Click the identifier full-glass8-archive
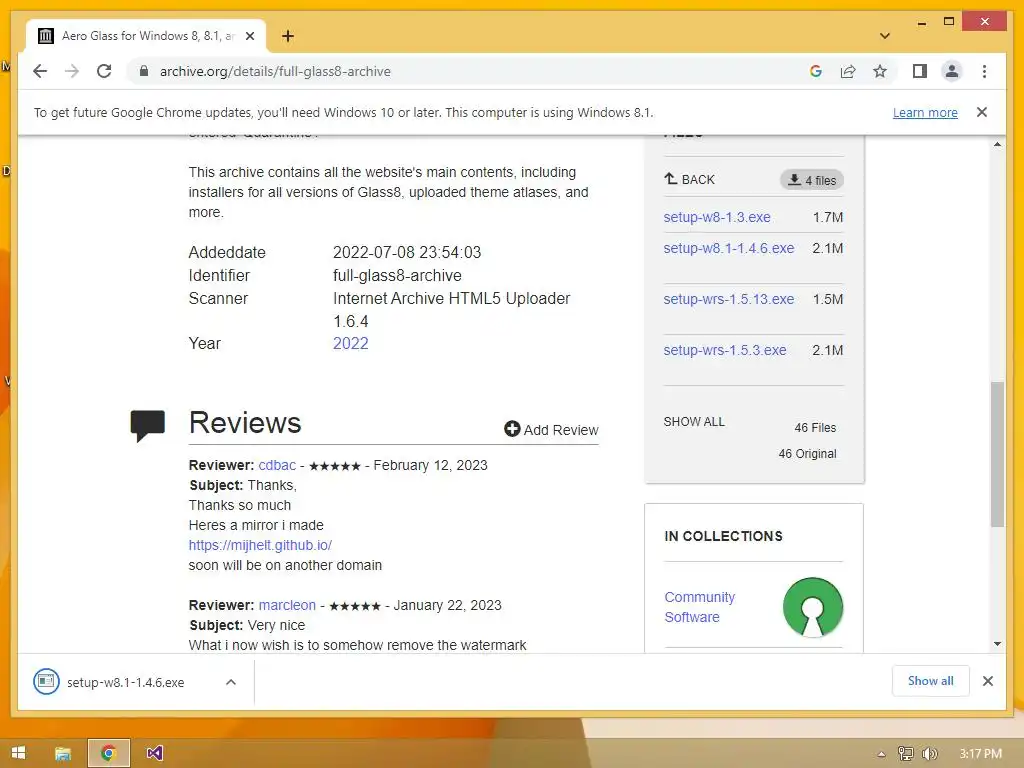Screen dimensions: 1024x768 pos(397,276)
